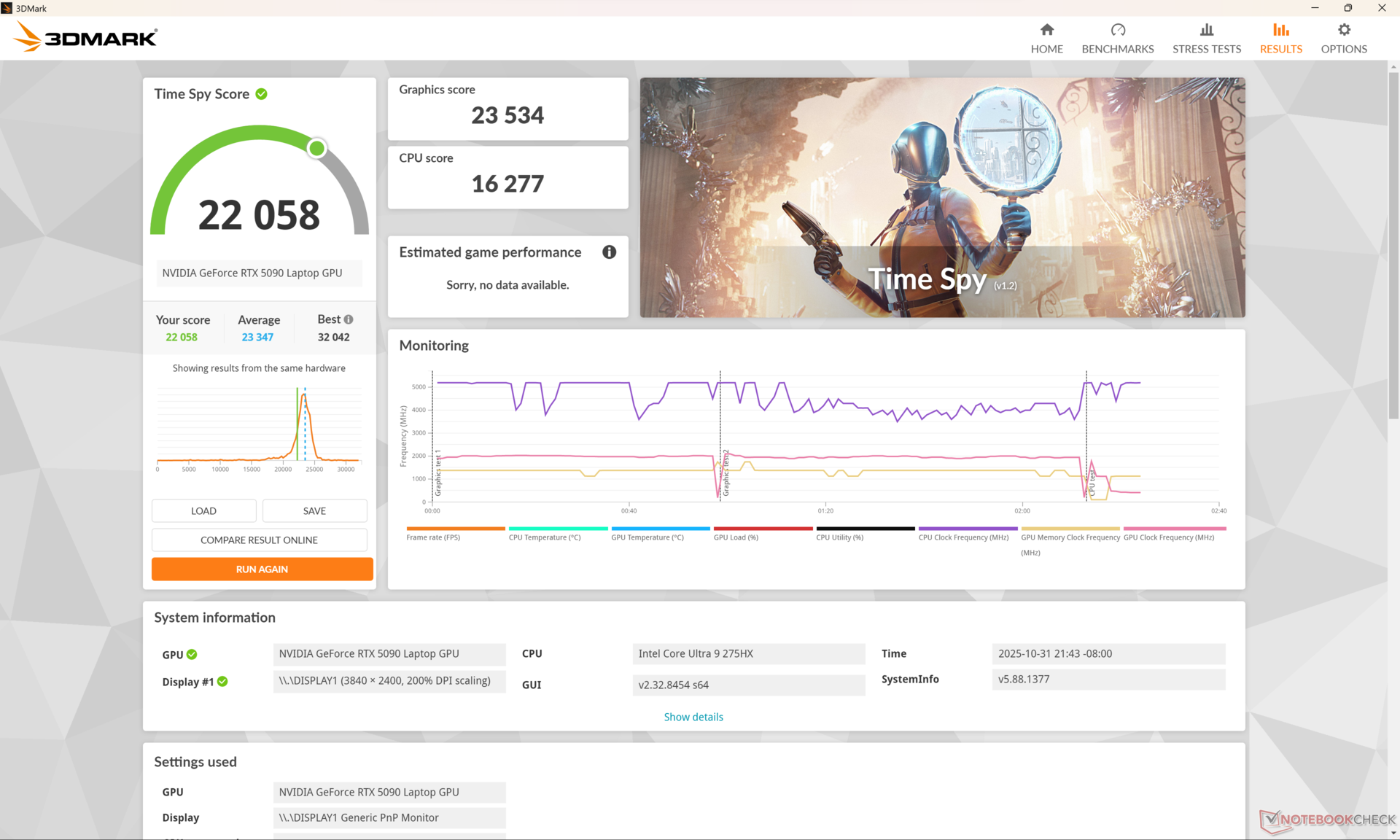
Task: Click Compare Result Online button
Action: 259,540
